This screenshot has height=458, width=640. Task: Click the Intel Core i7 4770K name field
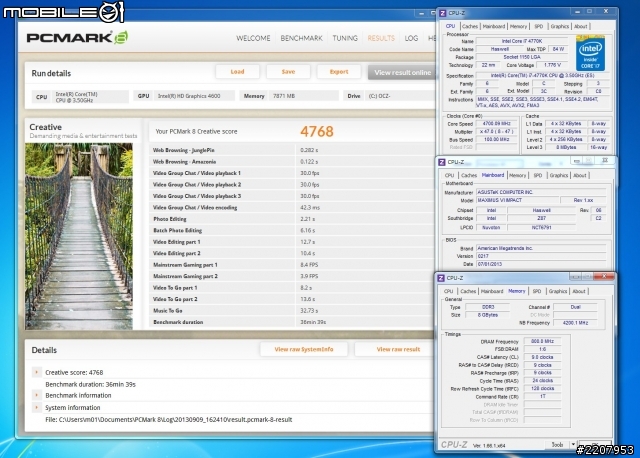(x=522, y=41)
